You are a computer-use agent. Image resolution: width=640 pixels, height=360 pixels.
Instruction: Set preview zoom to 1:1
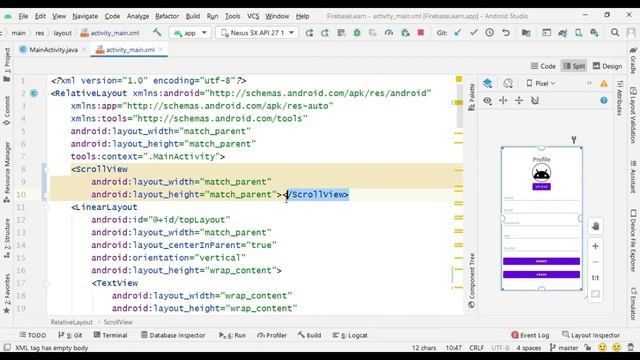point(595,278)
